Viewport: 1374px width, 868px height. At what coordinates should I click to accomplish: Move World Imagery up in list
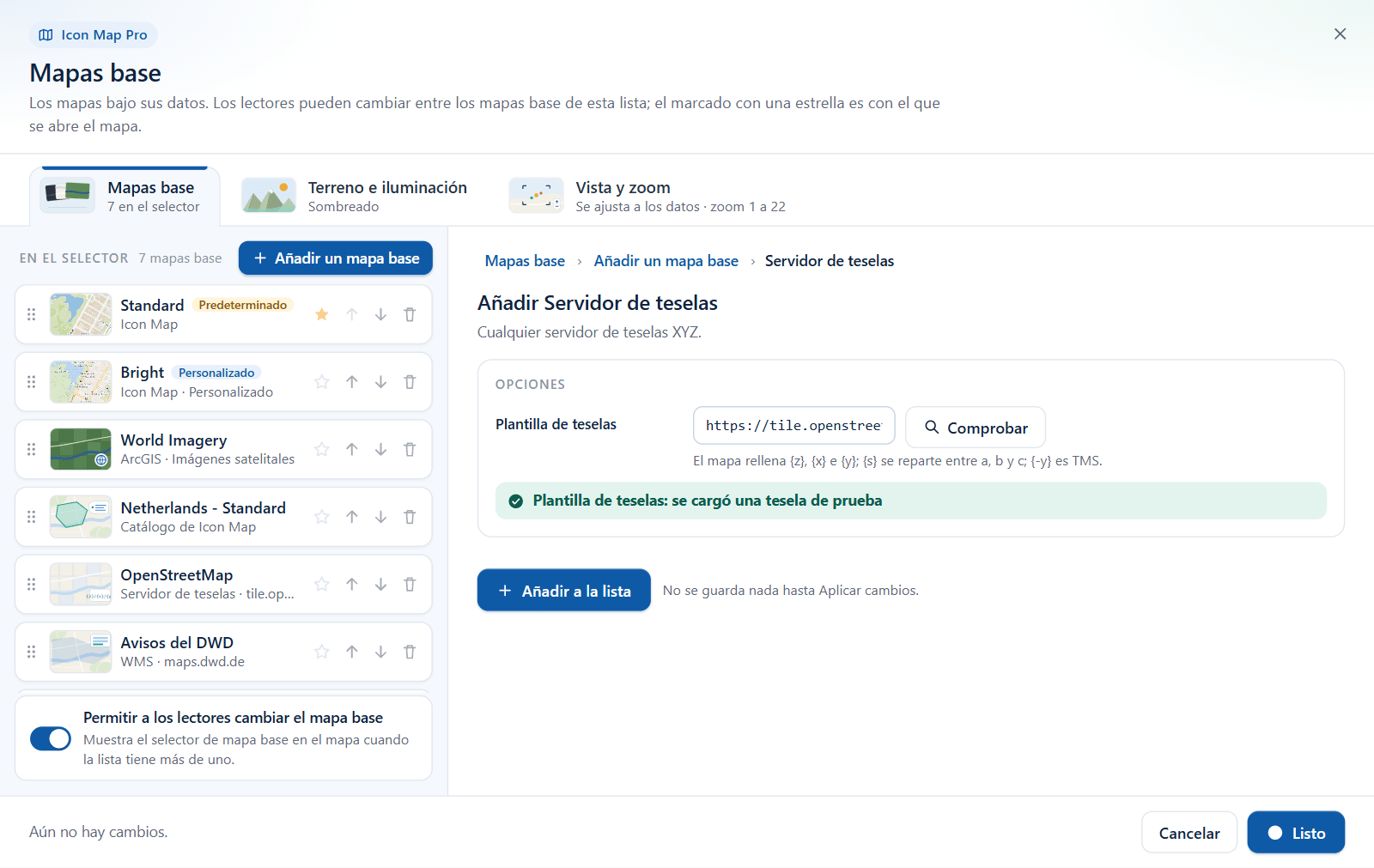tap(352, 449)
